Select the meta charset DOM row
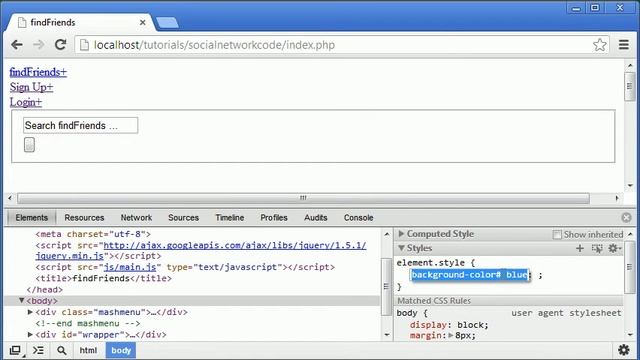Image resolution: width=640 pixels, height=360 pixels. pos(93,234)
